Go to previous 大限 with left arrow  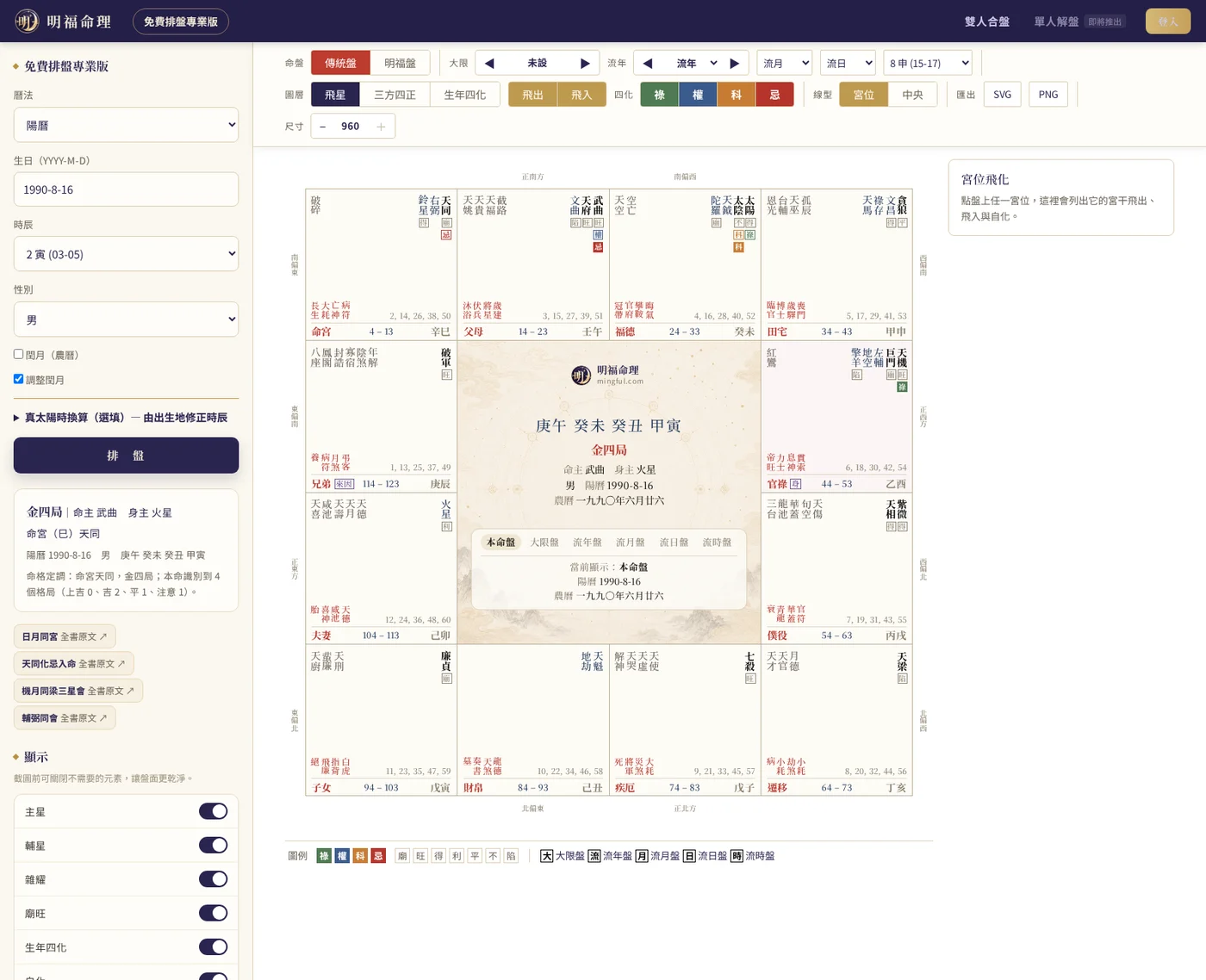tap(489, 63)
